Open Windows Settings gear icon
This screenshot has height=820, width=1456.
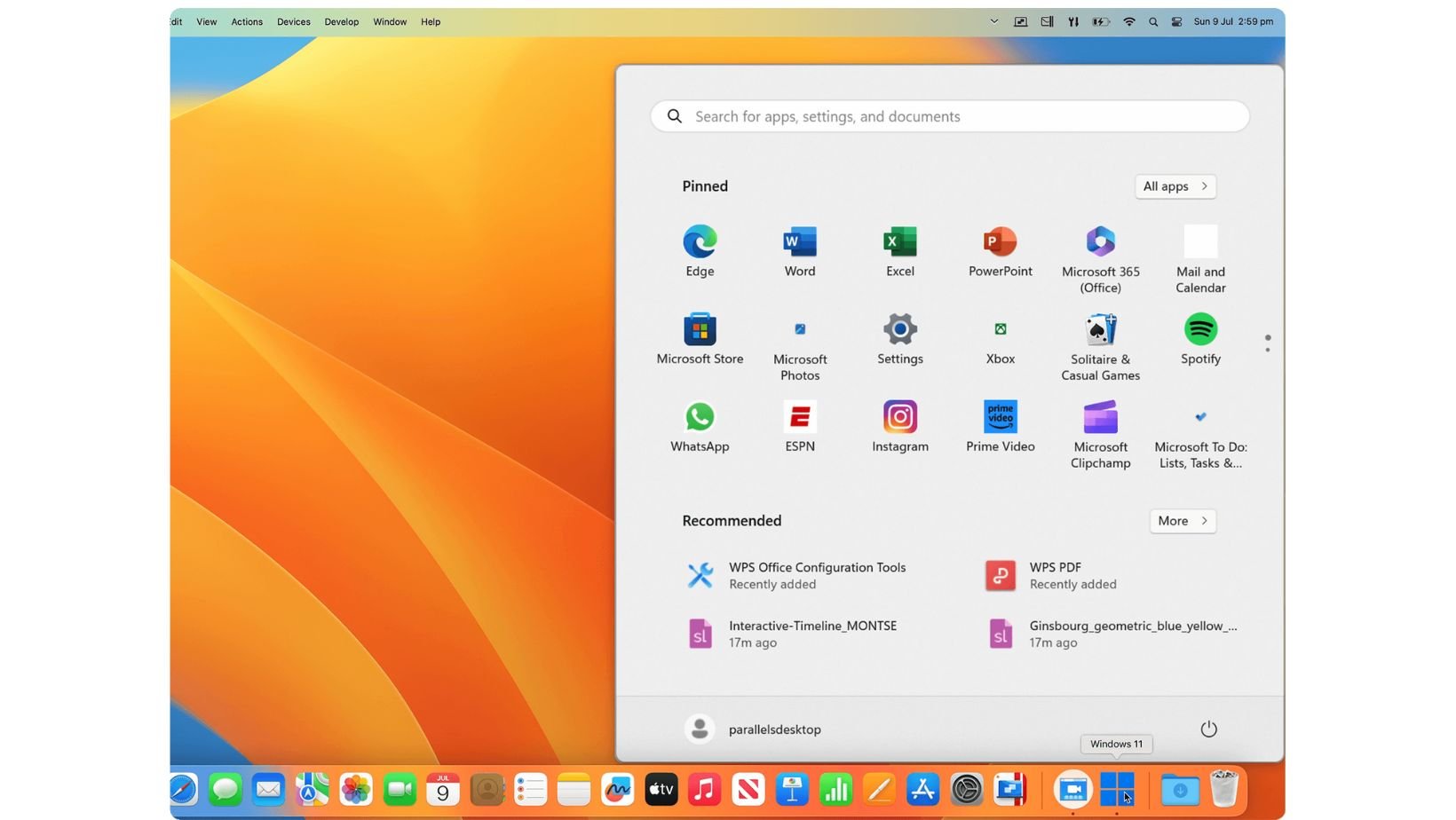click(x=899, y=329)
